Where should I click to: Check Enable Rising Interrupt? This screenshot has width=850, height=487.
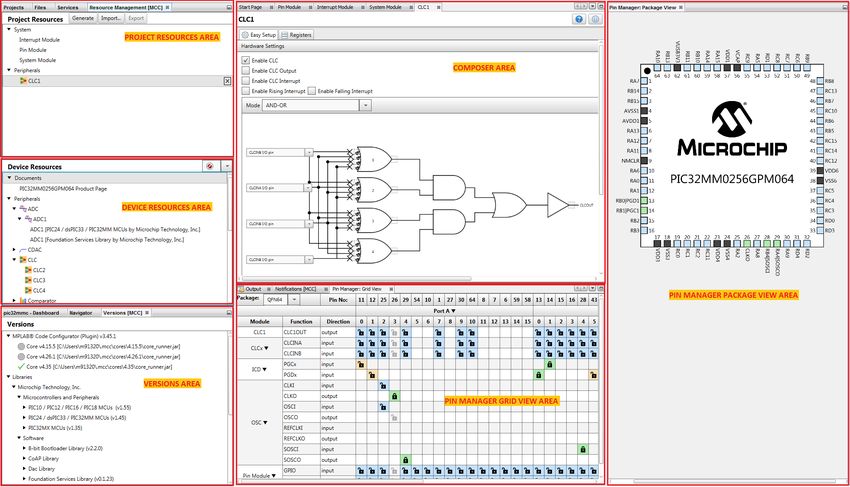(x=246, y=91)
